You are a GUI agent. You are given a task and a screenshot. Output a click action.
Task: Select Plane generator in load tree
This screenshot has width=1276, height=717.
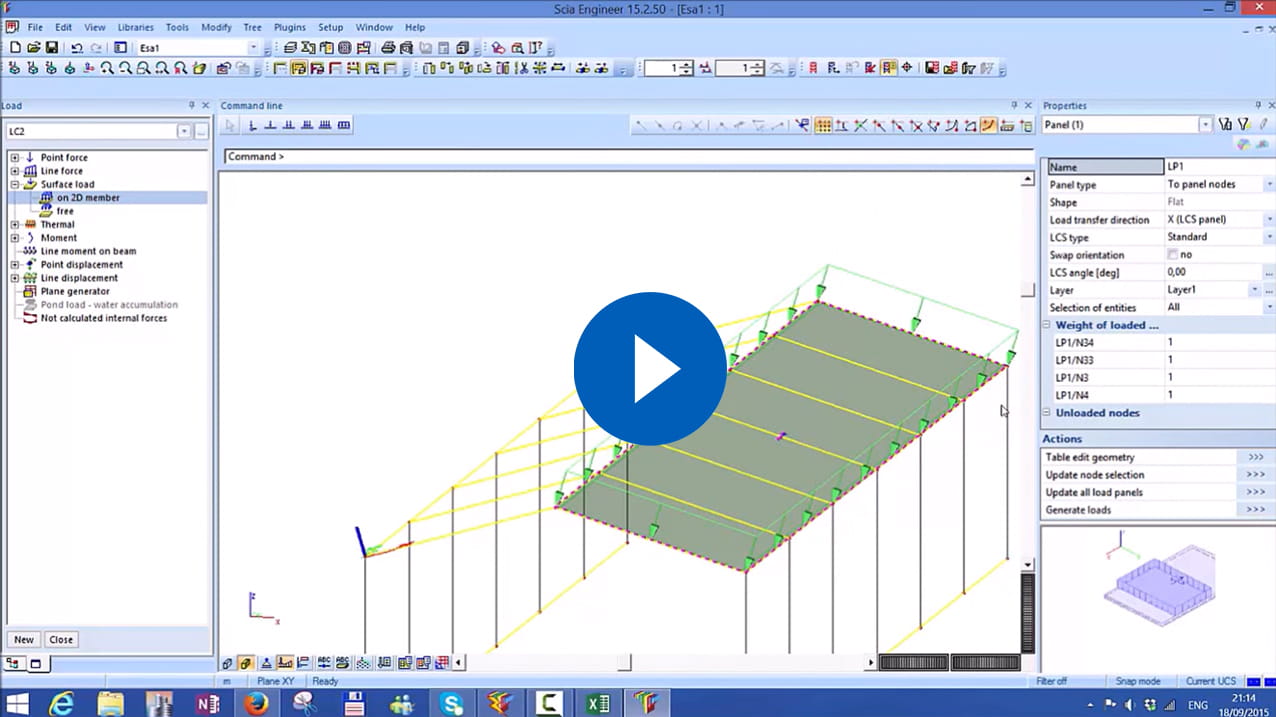[x=75, y=291]
